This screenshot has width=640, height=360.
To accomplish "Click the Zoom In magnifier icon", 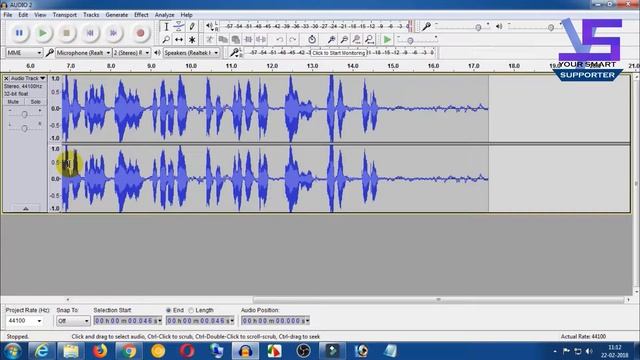I will tap(331, 40).
